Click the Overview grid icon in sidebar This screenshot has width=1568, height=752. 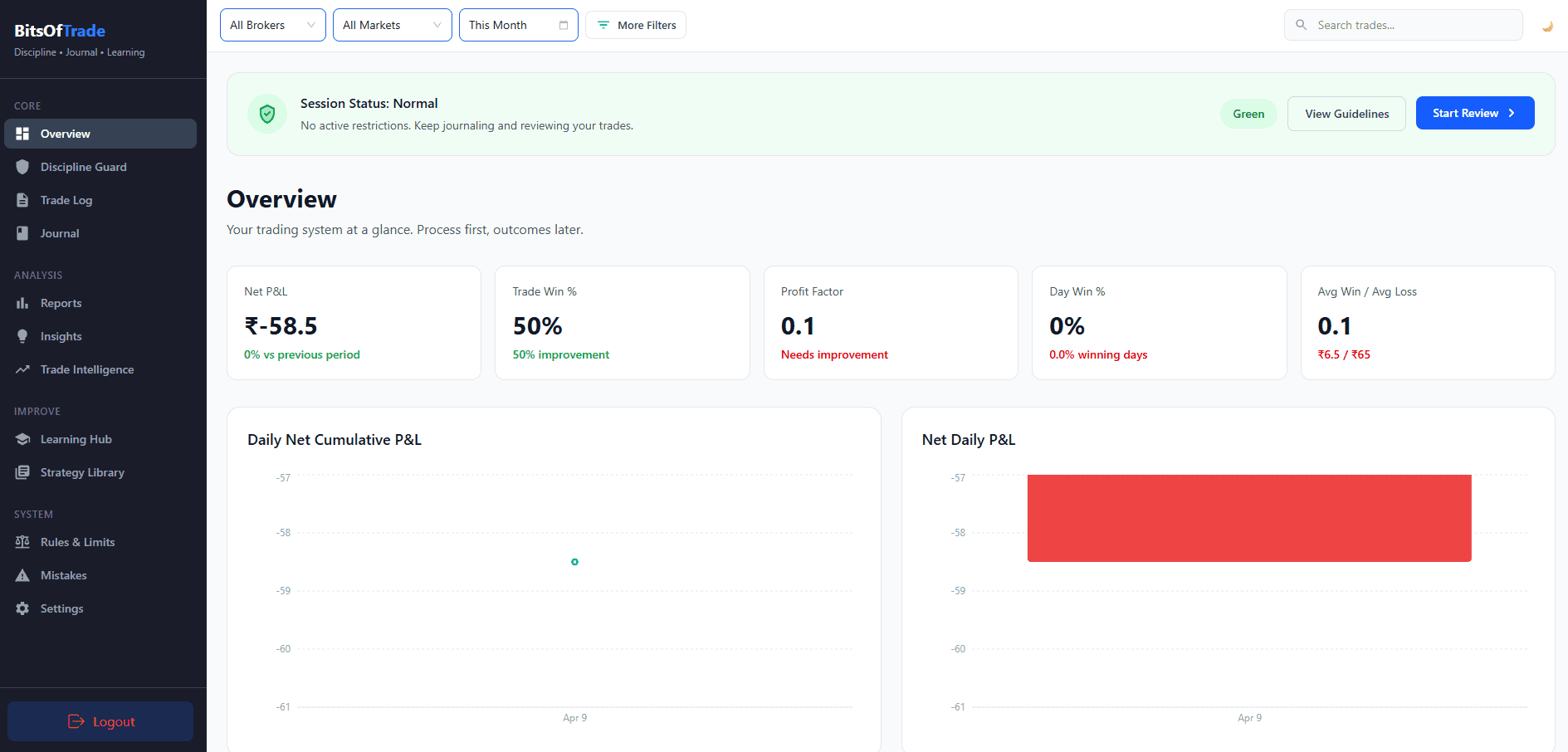[22, 134]
